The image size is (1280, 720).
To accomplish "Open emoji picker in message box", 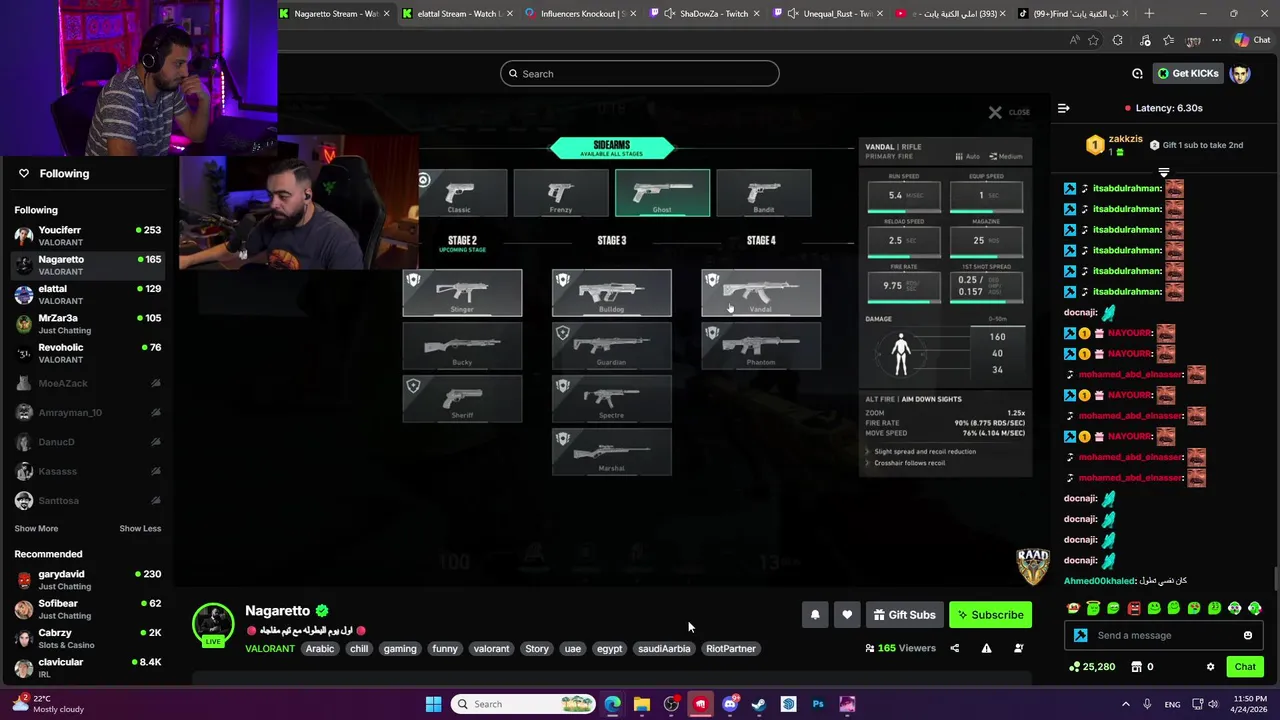I will point(1248,635).
